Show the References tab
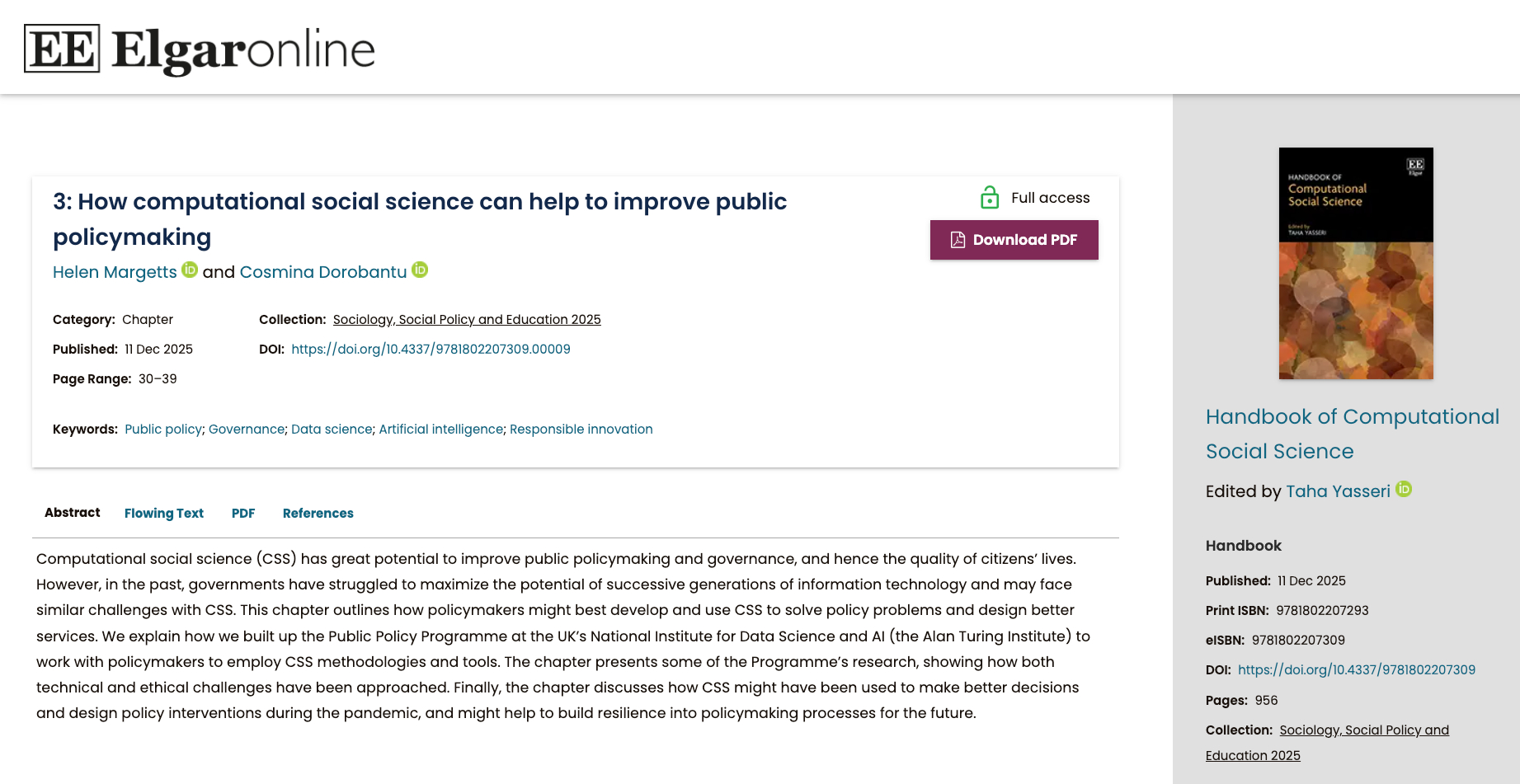 (318, 513)
